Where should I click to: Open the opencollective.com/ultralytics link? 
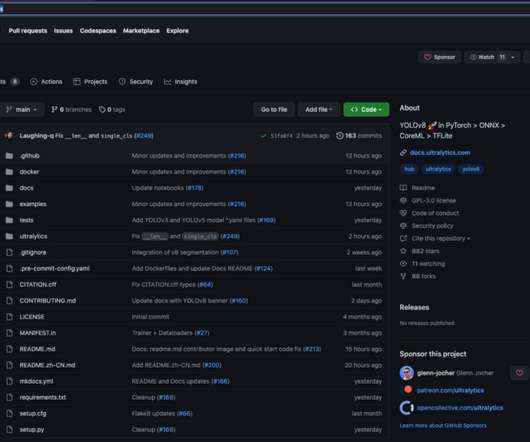point(460,408)
